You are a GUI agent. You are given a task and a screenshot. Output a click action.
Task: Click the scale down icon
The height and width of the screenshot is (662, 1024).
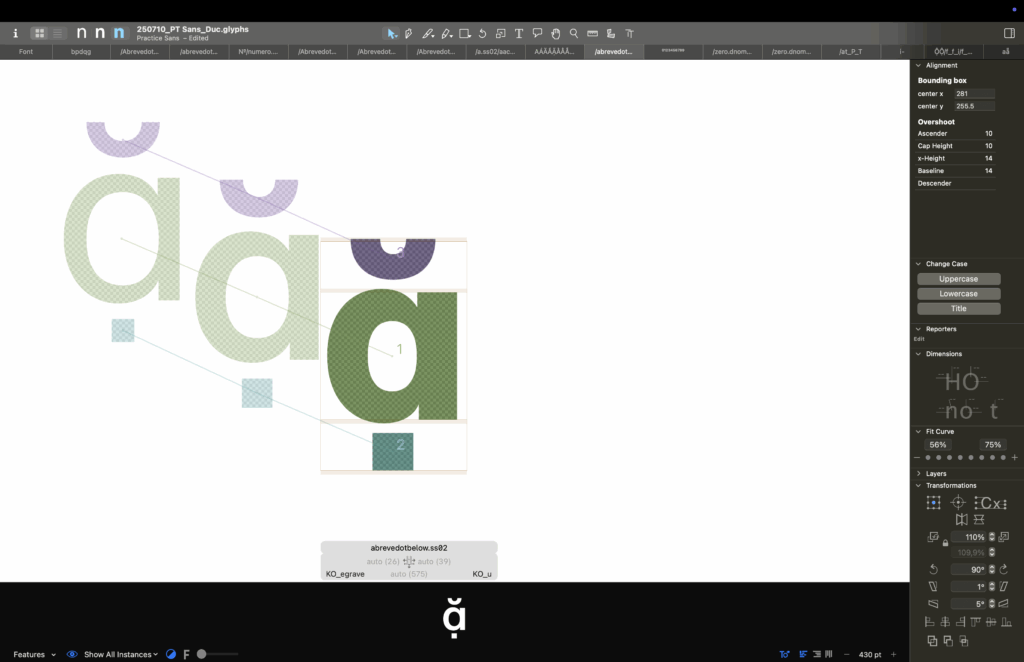933,537
